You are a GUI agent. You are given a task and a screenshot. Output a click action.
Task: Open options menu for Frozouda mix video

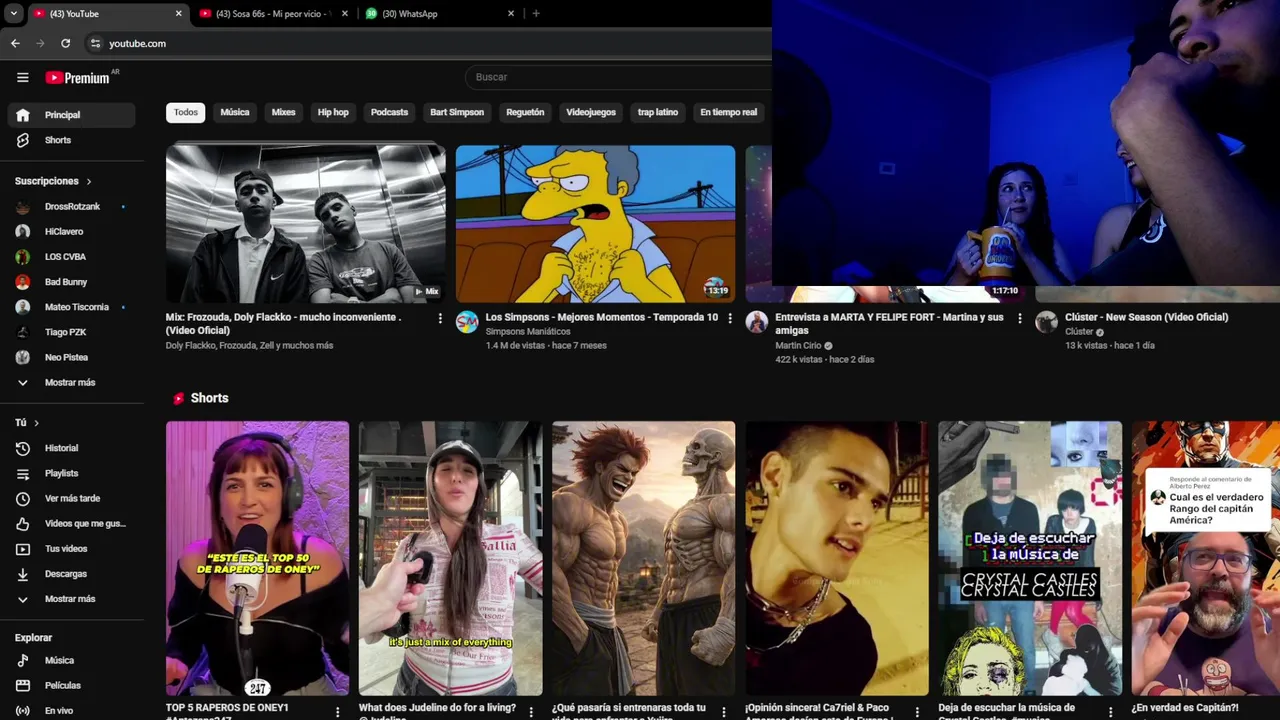click(x=440, y=318)
